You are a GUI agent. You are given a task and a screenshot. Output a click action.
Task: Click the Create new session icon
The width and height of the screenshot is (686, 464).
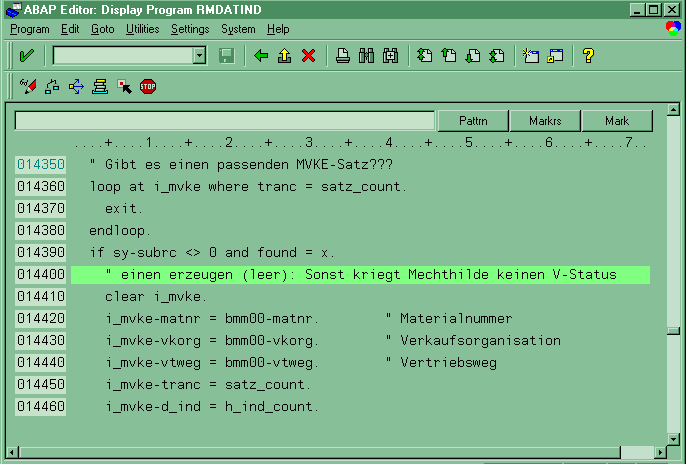532,56
